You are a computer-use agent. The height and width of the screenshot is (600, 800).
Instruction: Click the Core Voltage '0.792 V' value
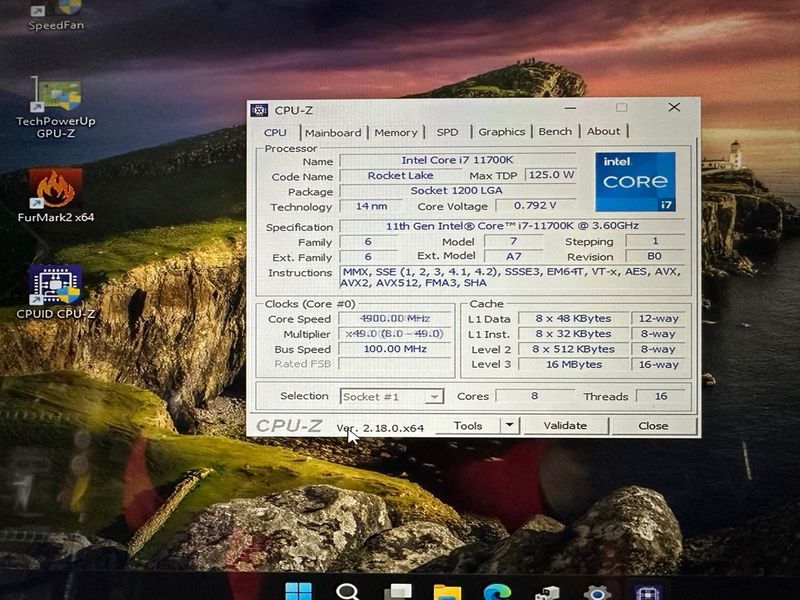[535, 205]
